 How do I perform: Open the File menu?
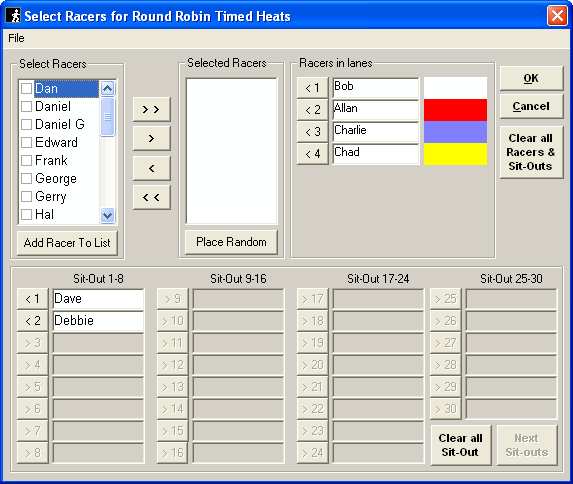pos(16,38)
